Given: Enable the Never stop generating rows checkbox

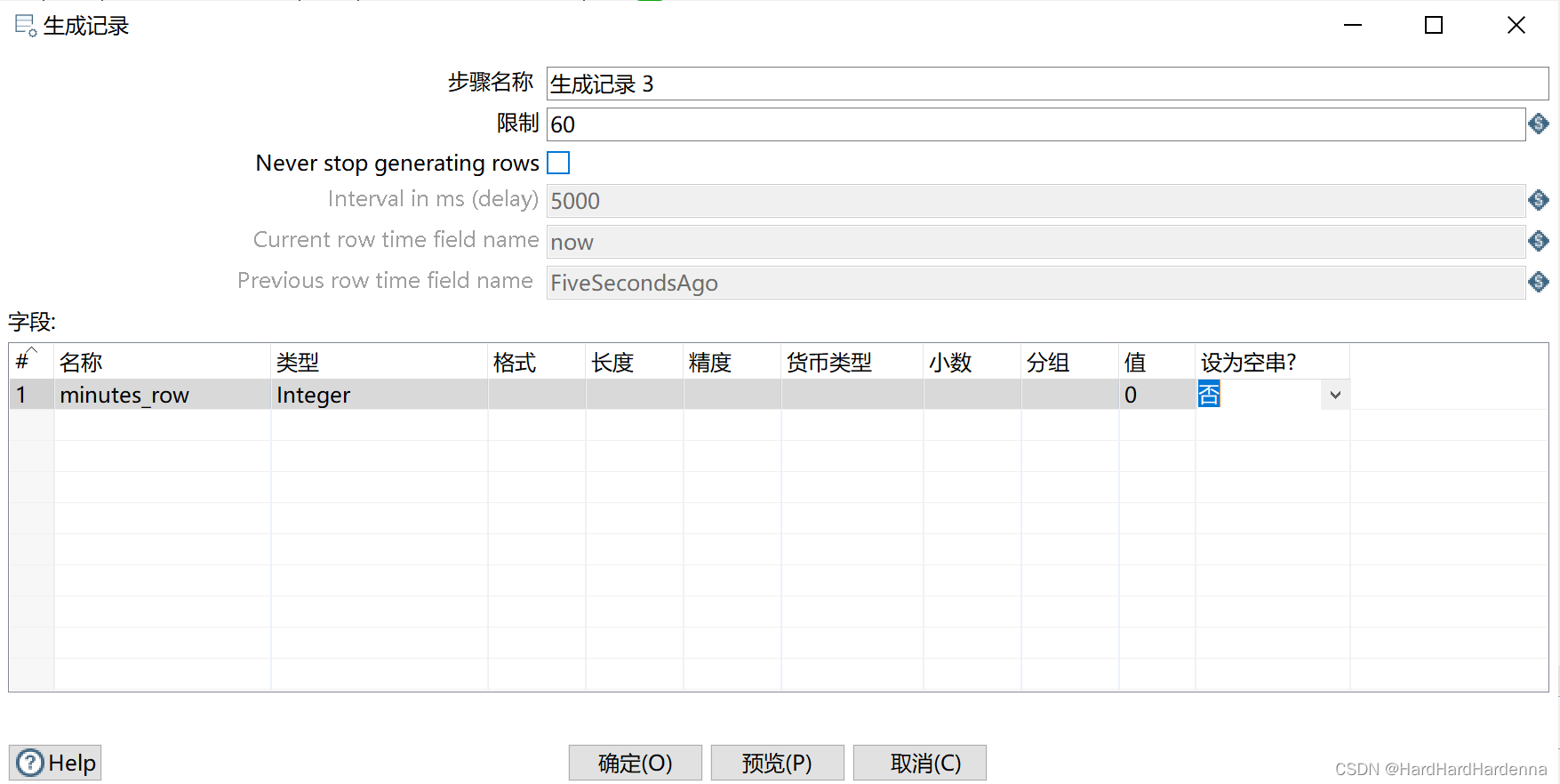Looking at the screenshot, I should [x=558, y=163].
